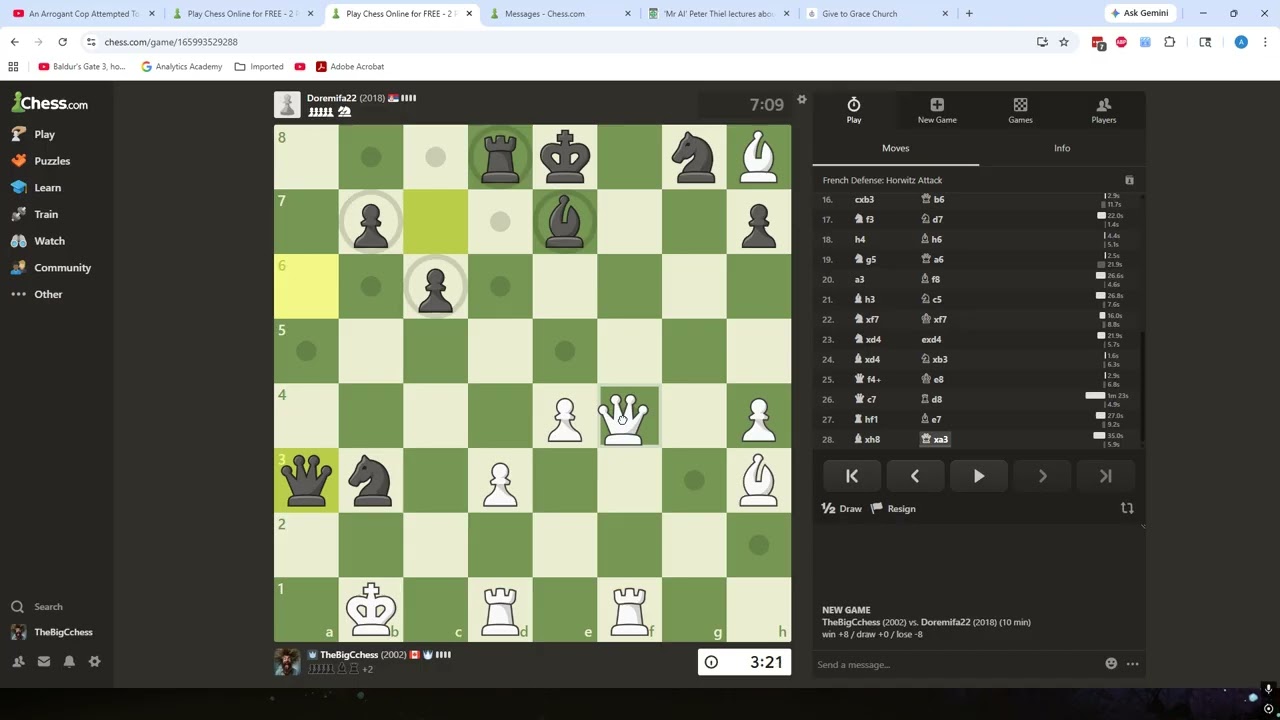The width and height of the screenshot is (1280, 720).
Task: Open the Train section
Action: 35,214
